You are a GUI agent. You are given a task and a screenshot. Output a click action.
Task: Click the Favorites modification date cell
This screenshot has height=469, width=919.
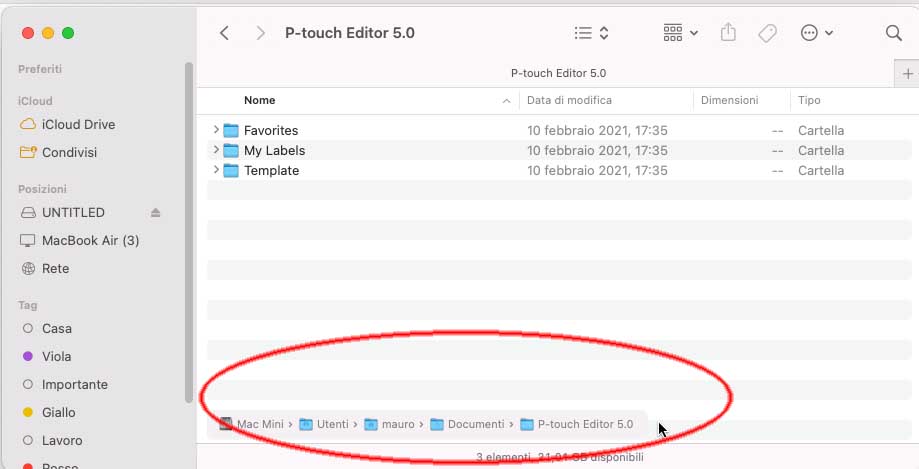(597, 130)
